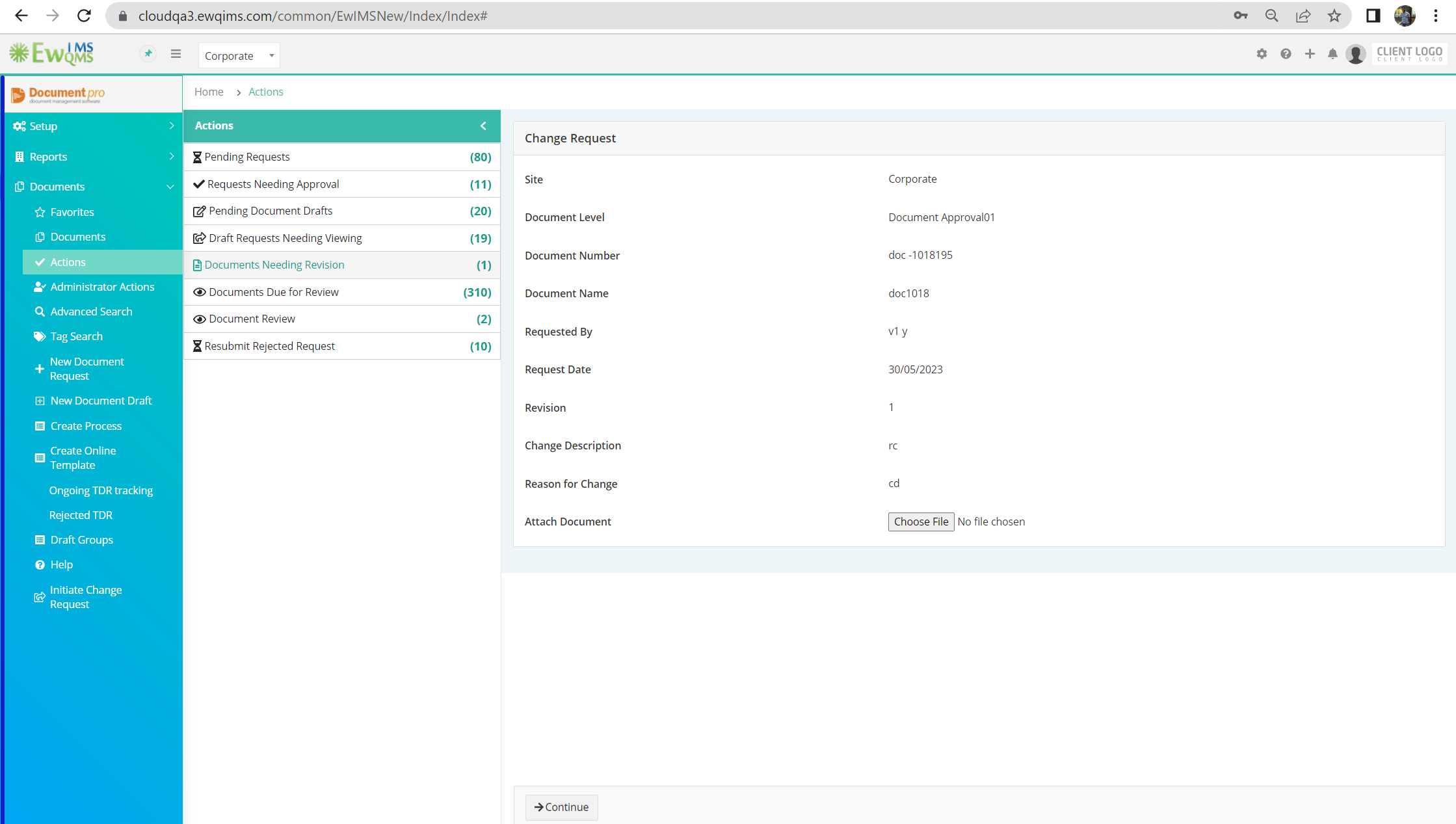Screen dimensions: 1456x824
Task: Click the plus icon in the header
Action: [x=1310, y=54]
